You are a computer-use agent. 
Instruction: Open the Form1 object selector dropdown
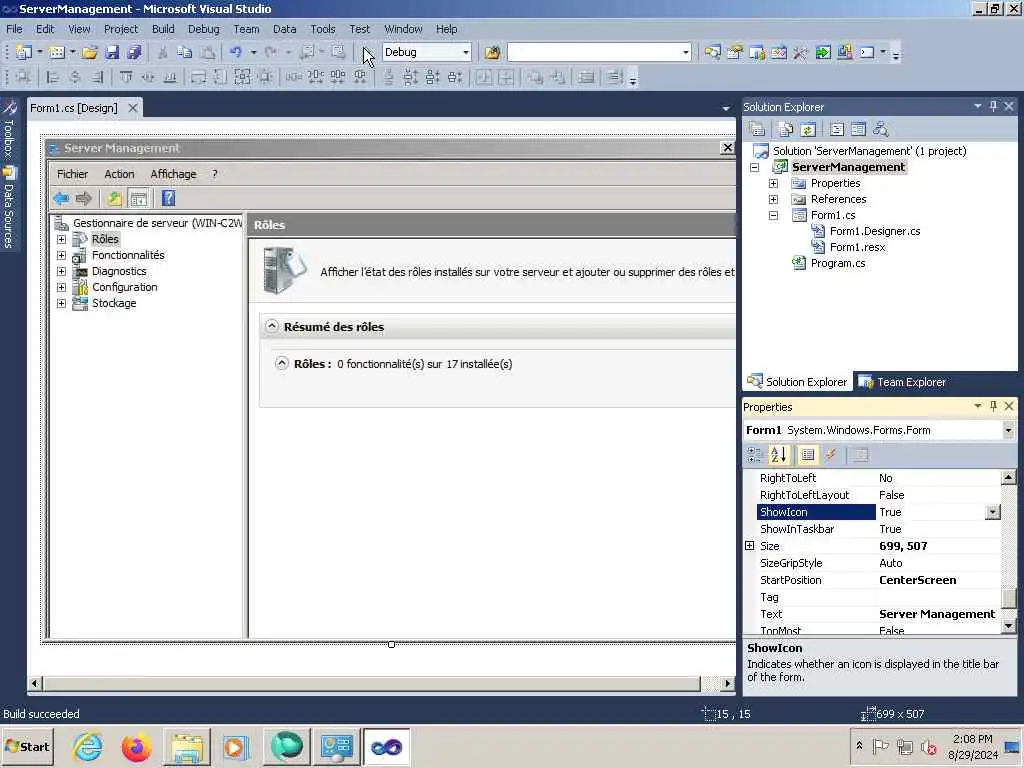tap(1008, 430)
